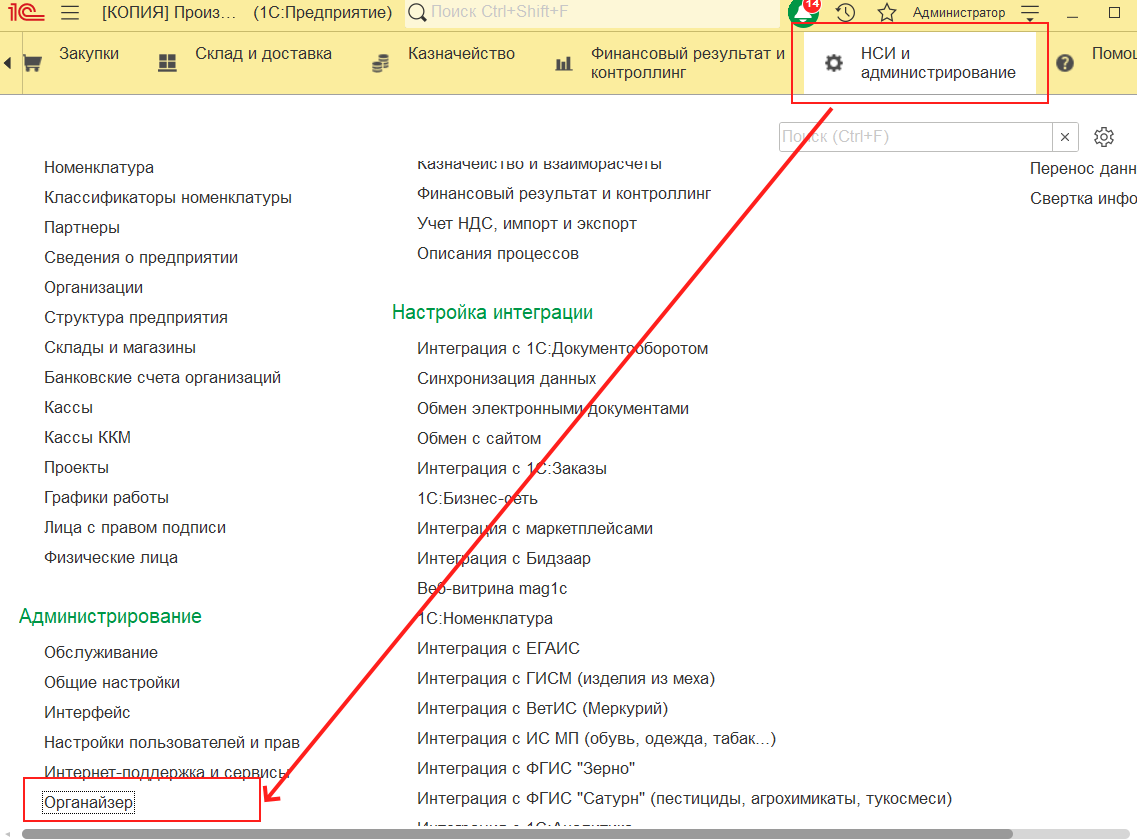Open the history clock icon

tap(845, 13)
